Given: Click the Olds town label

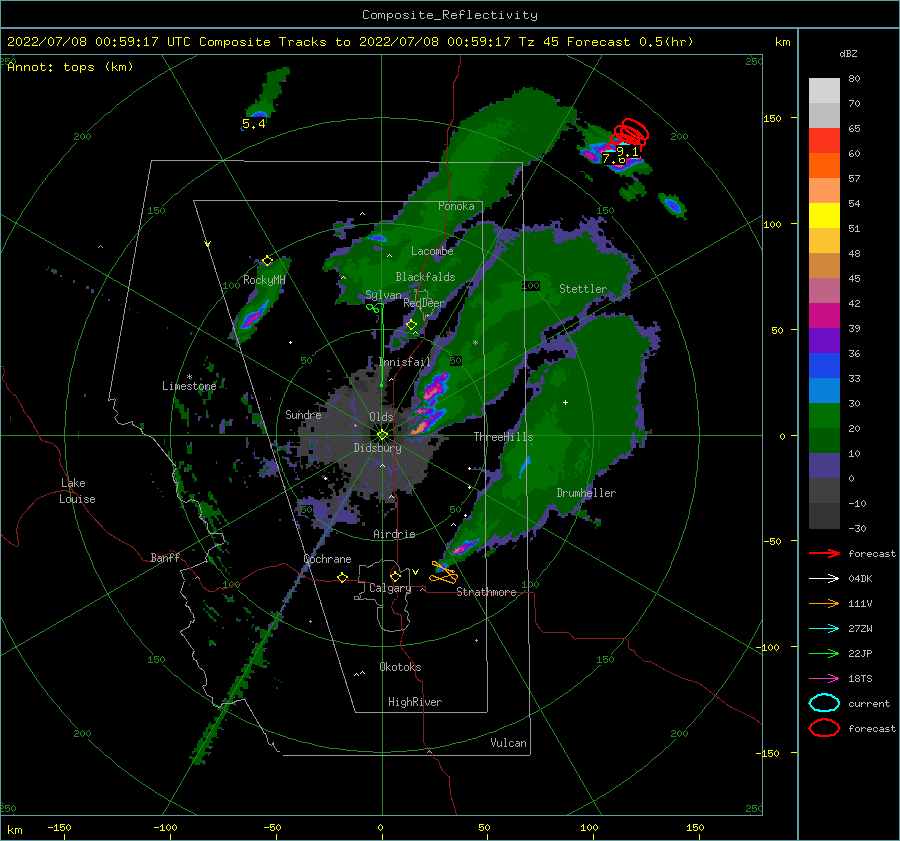Looking at the screenshot, I should click(381, 417).
